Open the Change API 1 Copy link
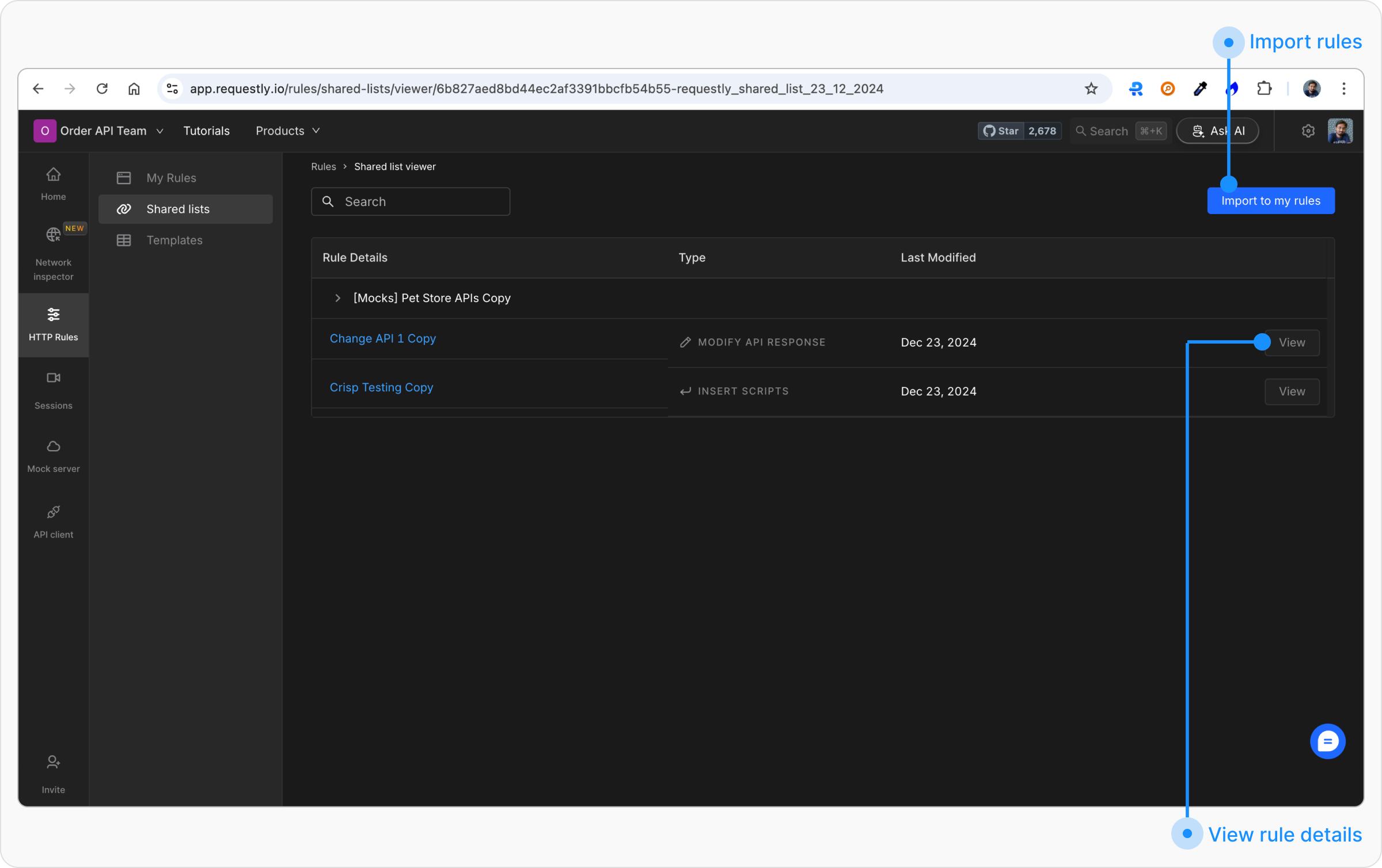1382x868 pixels. 382,338
